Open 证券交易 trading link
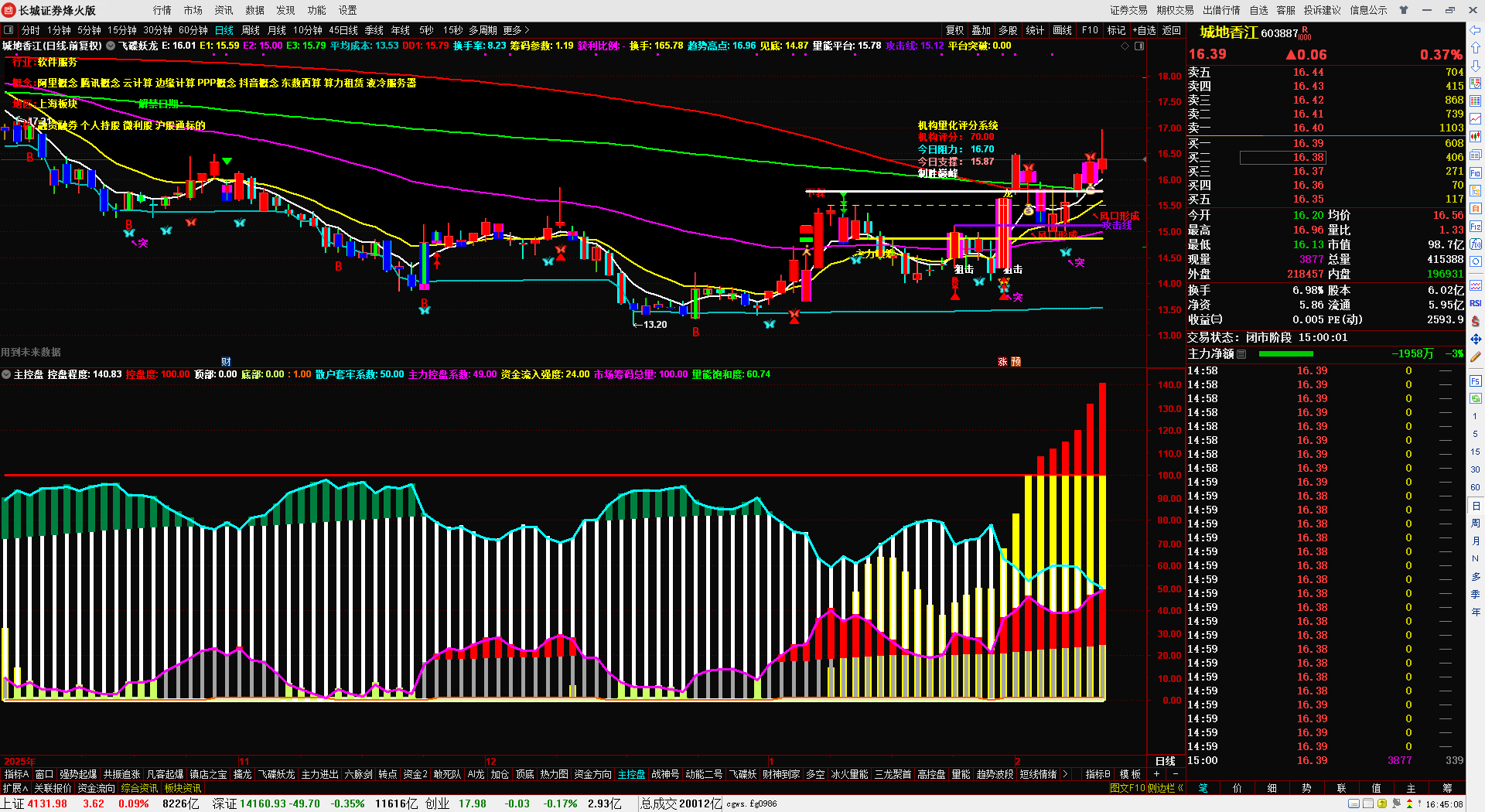Viewport: 1485px width, 812px height. (x=1128, y=10)
